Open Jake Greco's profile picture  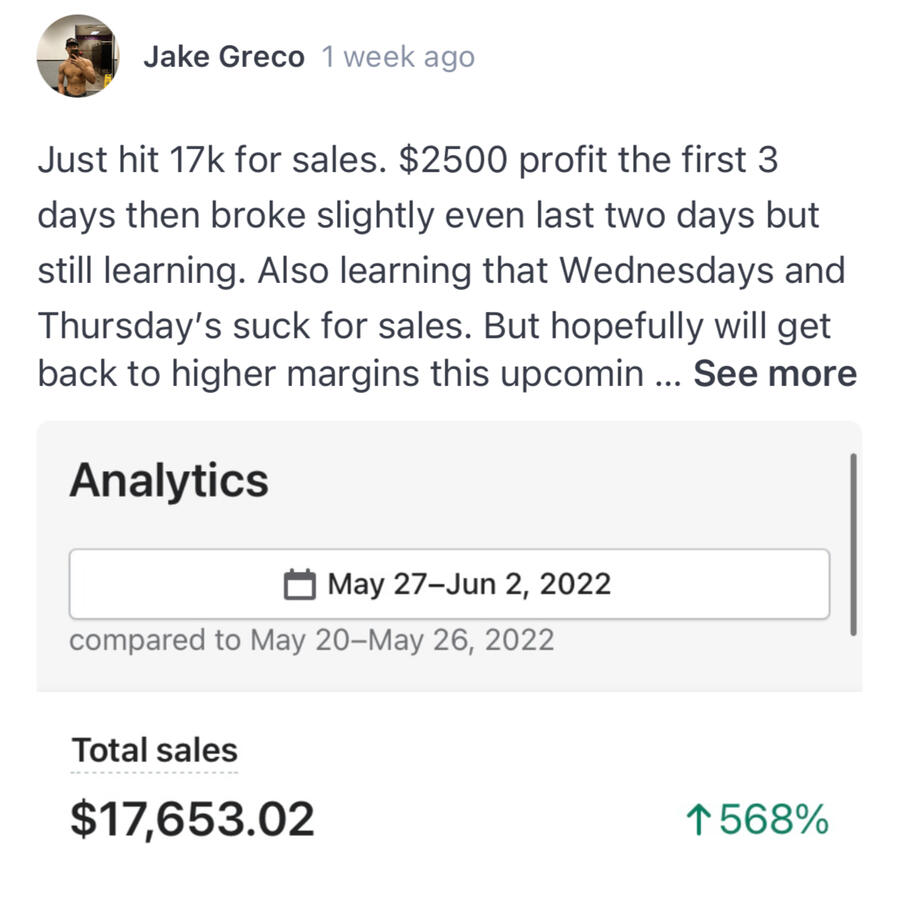(x=78, y=56)
